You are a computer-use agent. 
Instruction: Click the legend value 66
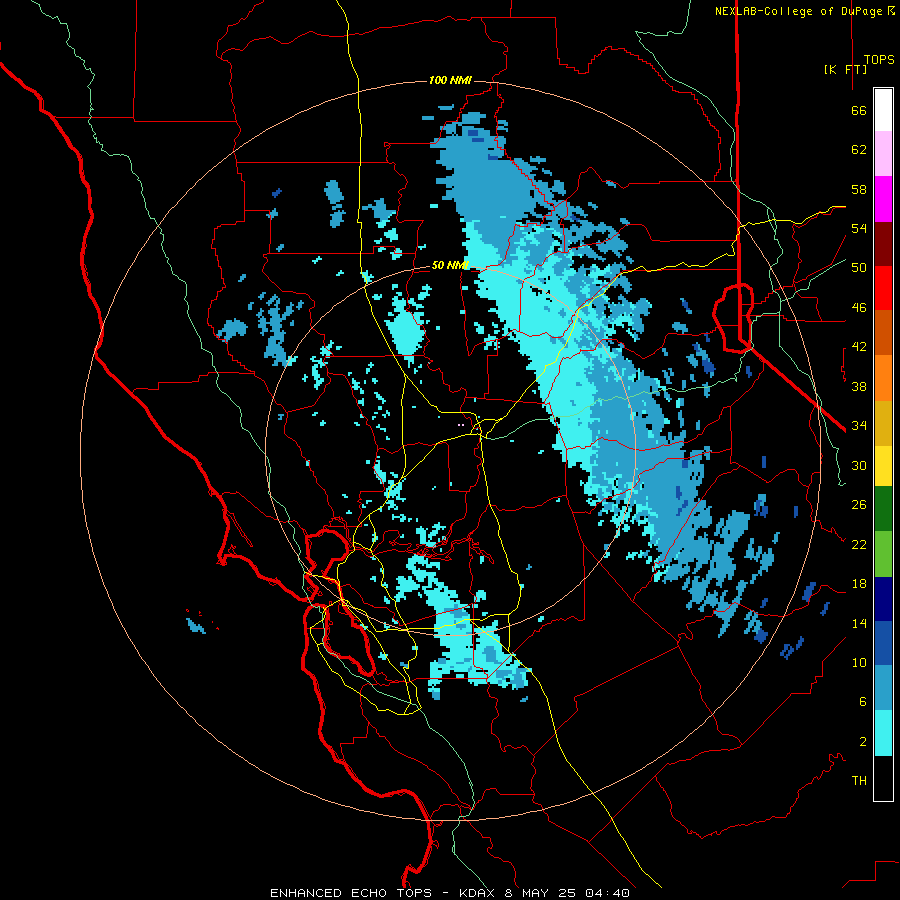click(859, 110)
